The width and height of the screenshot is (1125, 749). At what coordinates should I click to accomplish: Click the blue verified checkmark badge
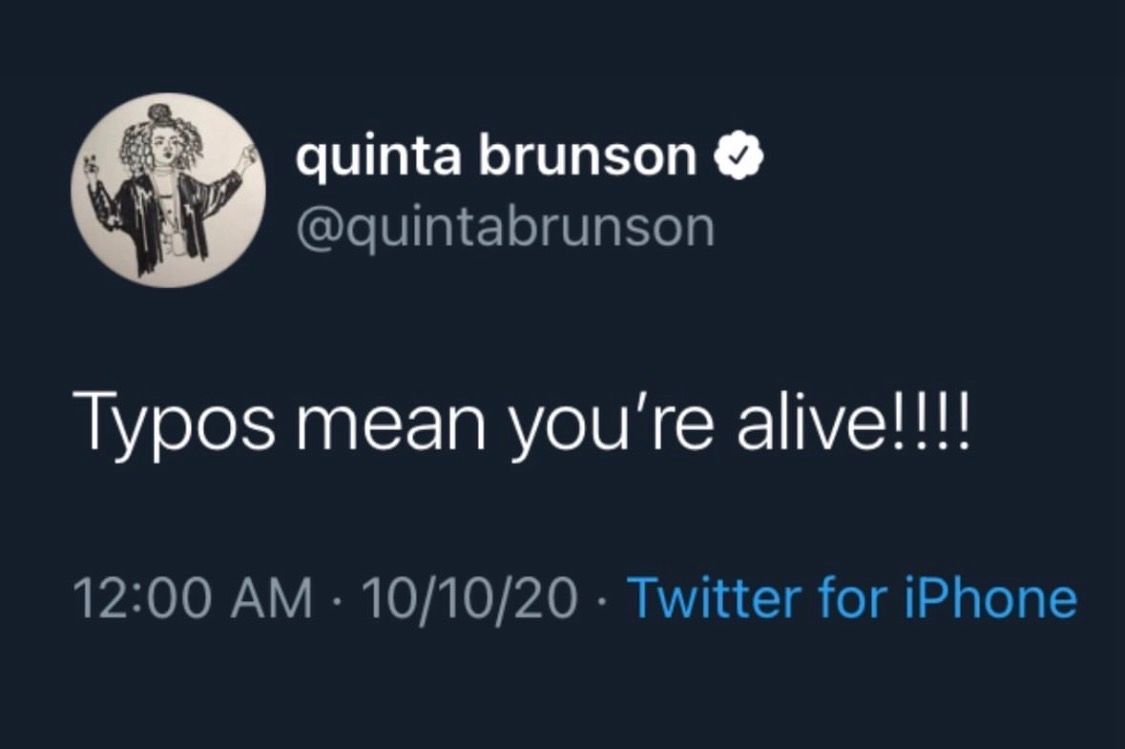pos(739,158)
